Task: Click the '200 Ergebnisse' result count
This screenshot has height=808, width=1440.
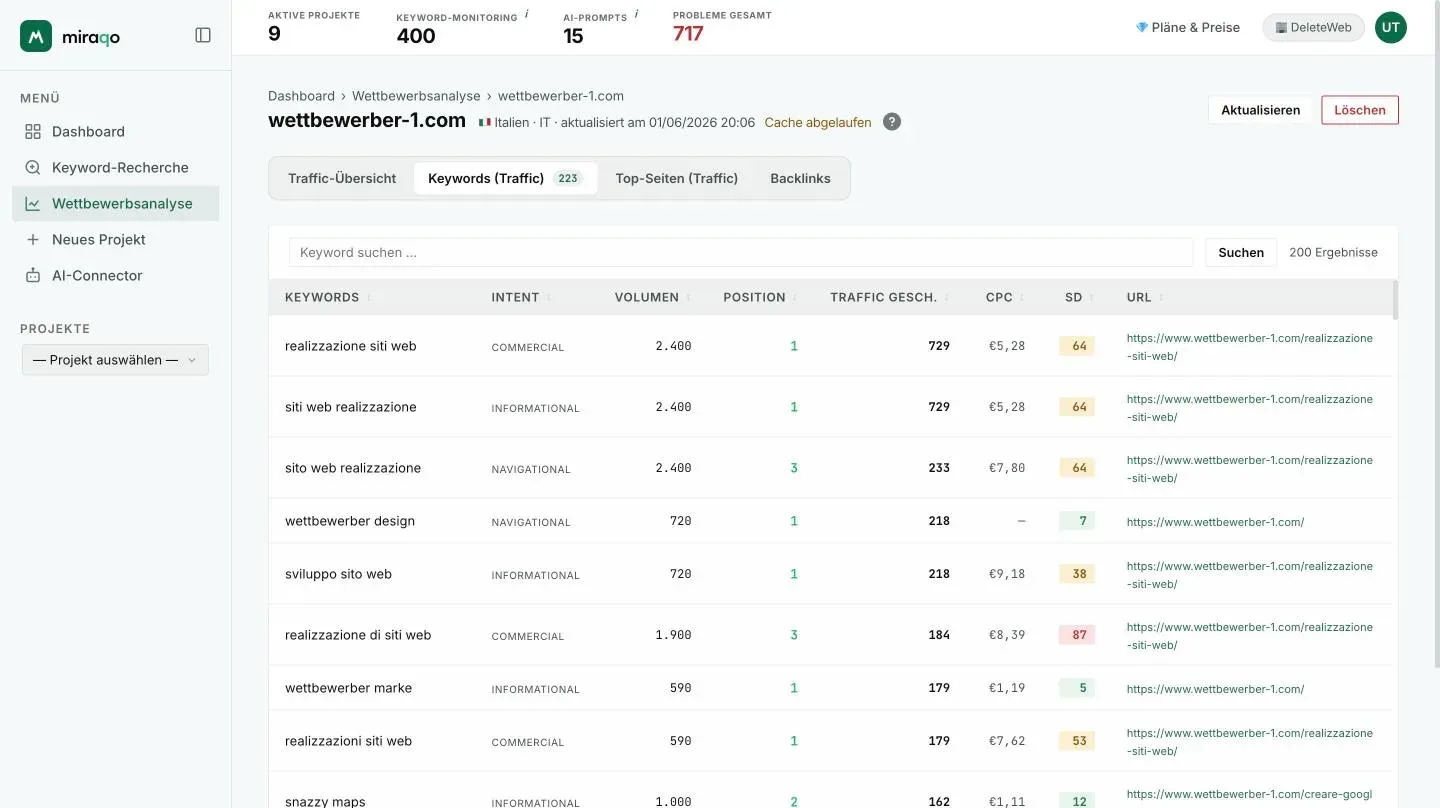Action: (1333, 252)
